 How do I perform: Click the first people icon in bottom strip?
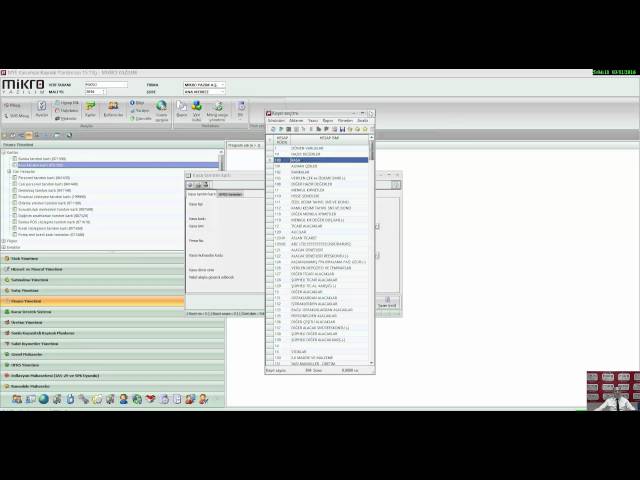tap(17, 399)
